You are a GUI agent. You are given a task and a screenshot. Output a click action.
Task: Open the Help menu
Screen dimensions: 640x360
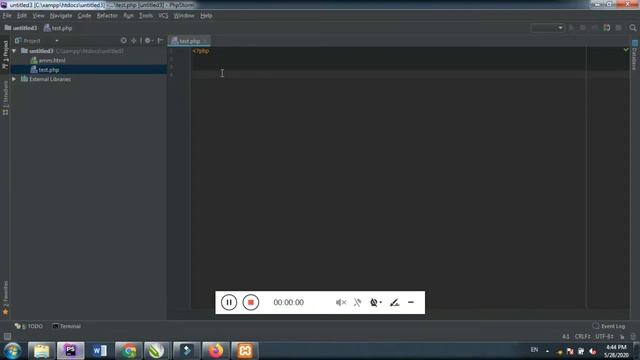(x=206, y=16)
